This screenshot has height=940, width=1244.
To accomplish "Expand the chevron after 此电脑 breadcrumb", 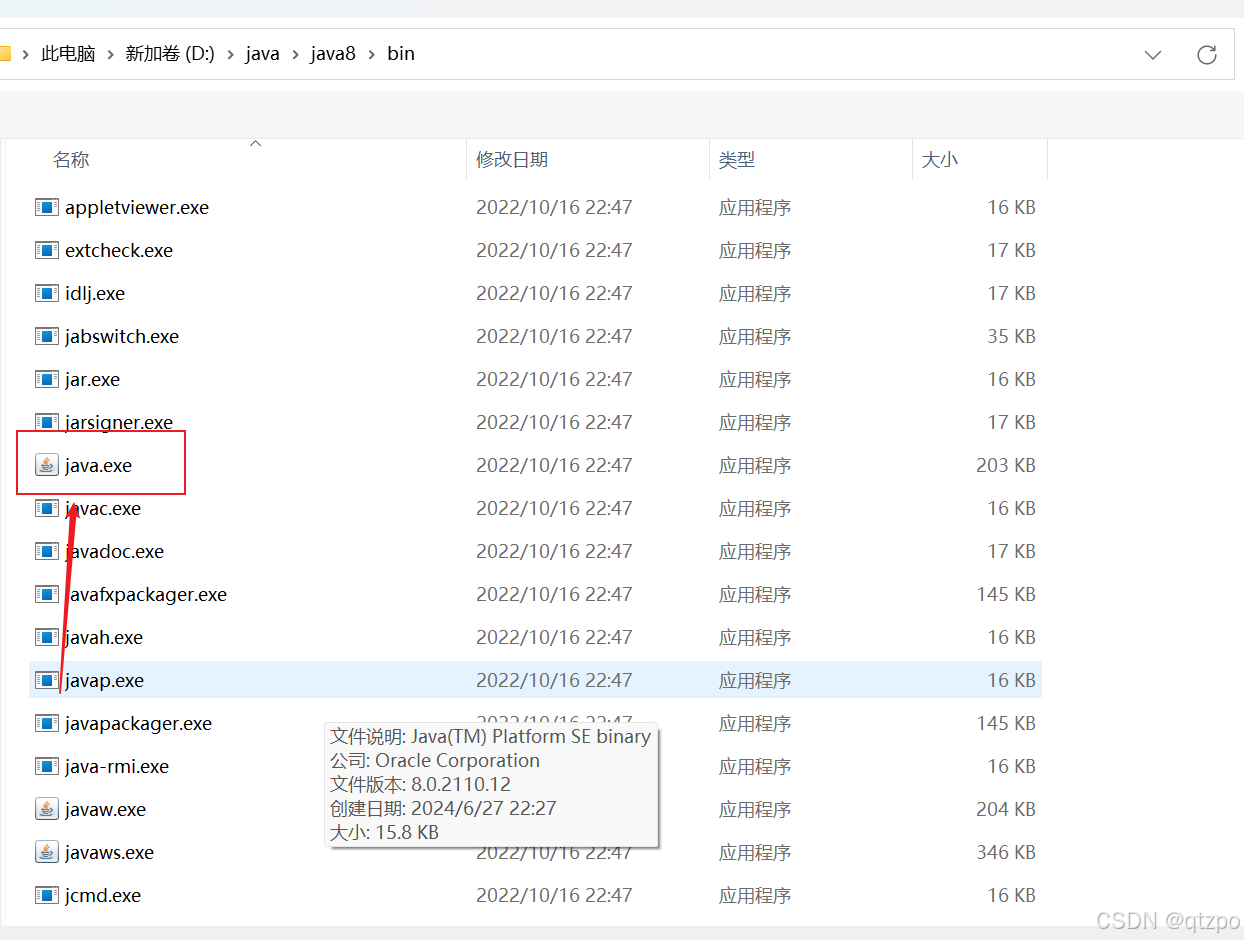I will coord(110,54).
